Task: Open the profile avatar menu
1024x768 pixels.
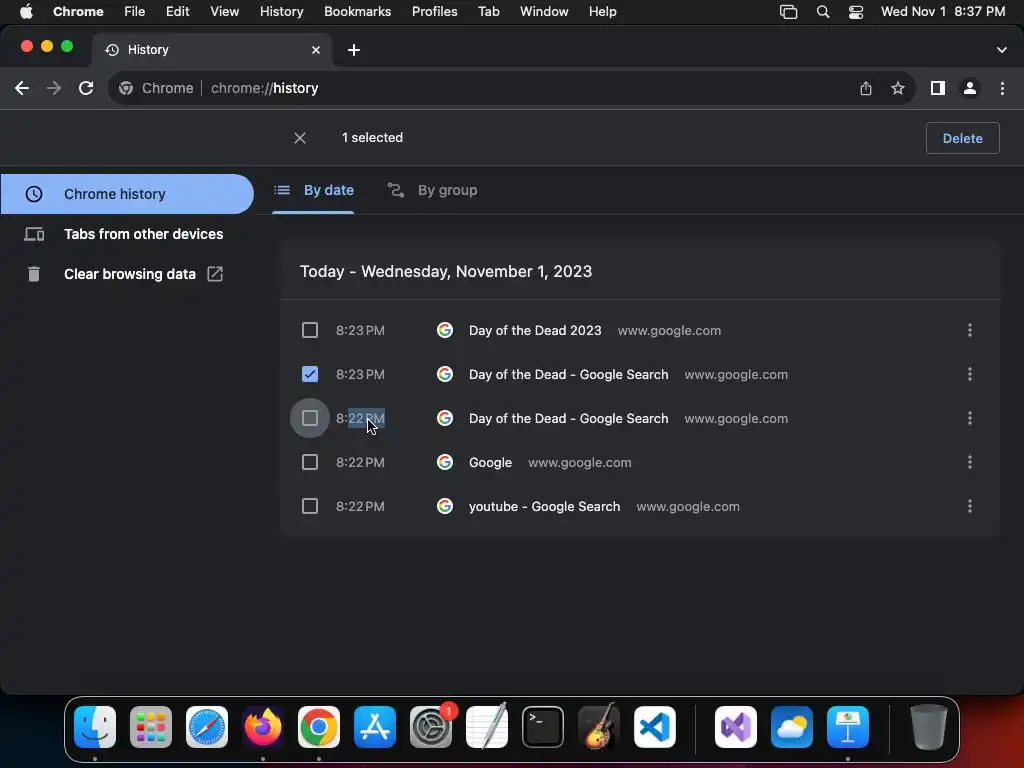Action: pos(970,88)
